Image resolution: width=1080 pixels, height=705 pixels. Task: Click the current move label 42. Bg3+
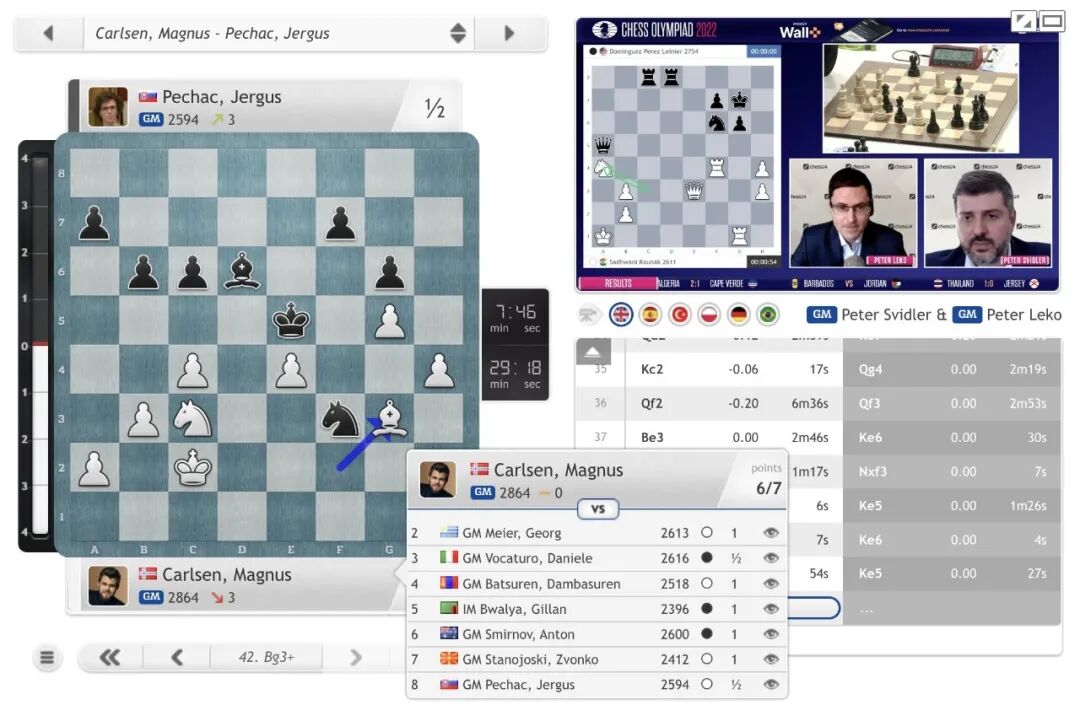266,658
